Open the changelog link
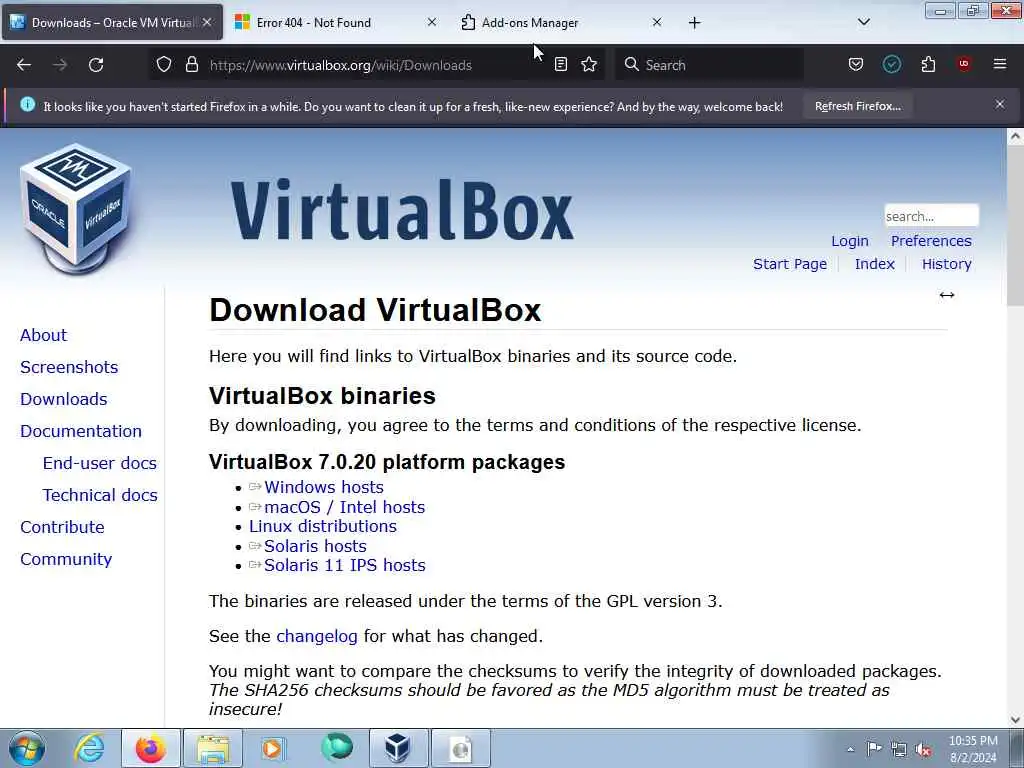The image size is (1024, 768). pos(317,636)
